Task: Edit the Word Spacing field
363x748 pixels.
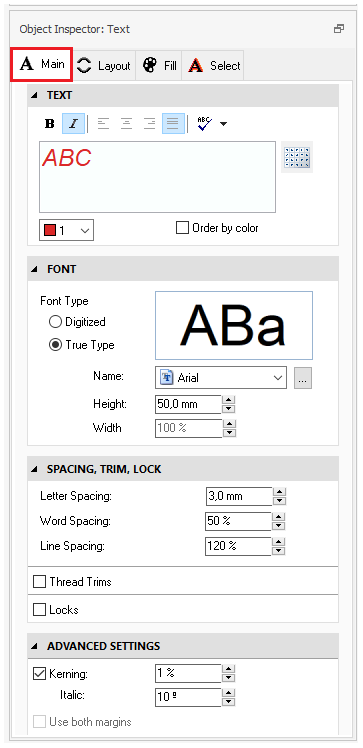Action: 239,521
